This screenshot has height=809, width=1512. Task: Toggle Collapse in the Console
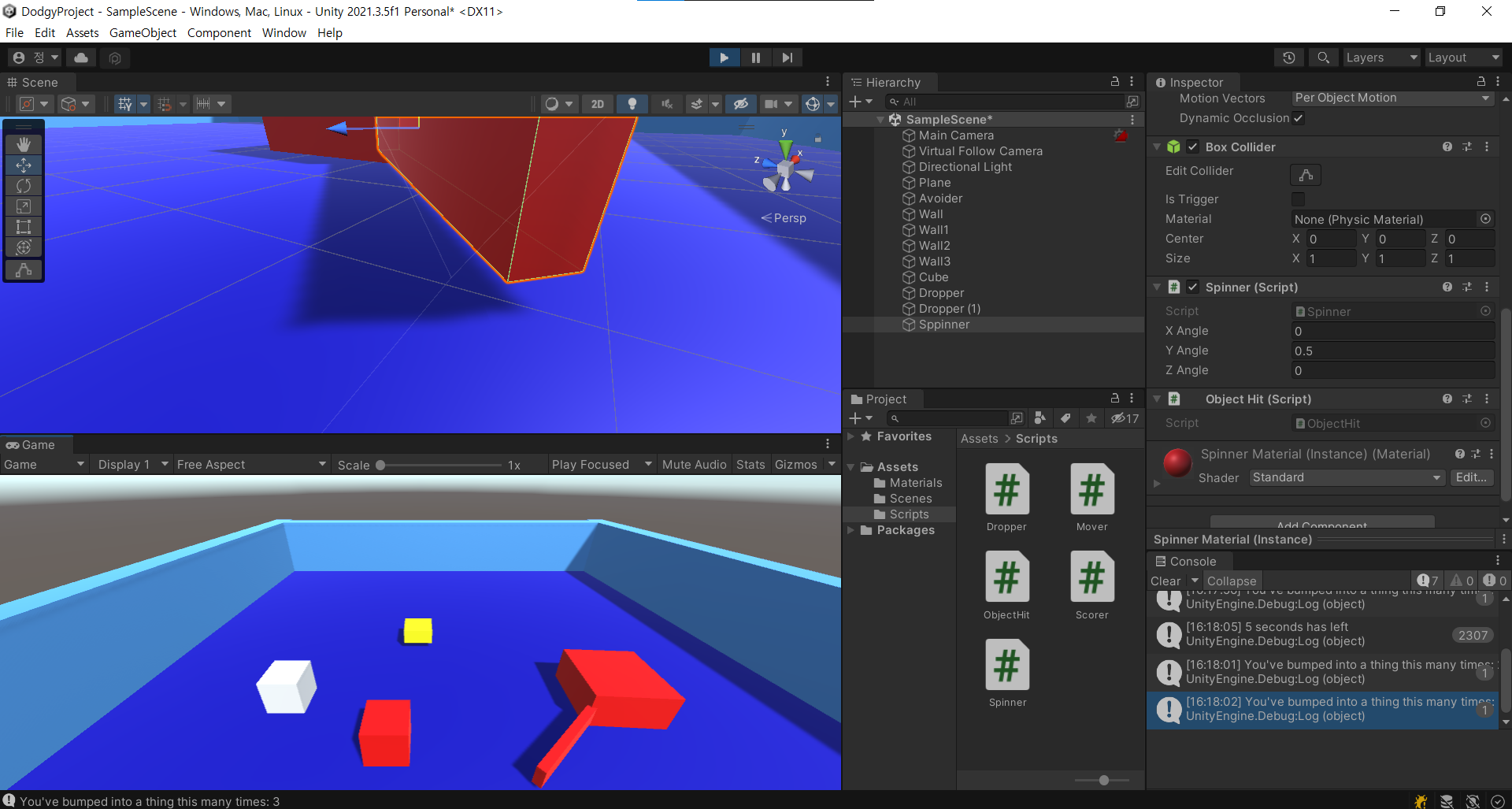tap(1232, 581)
